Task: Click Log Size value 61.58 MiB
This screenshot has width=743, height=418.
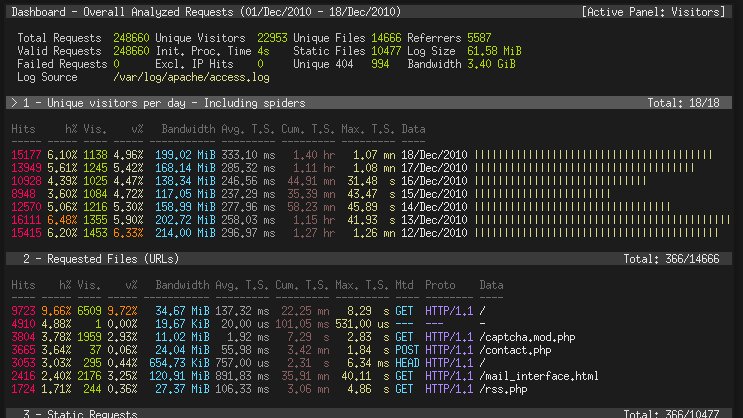Action: [494, 51]
